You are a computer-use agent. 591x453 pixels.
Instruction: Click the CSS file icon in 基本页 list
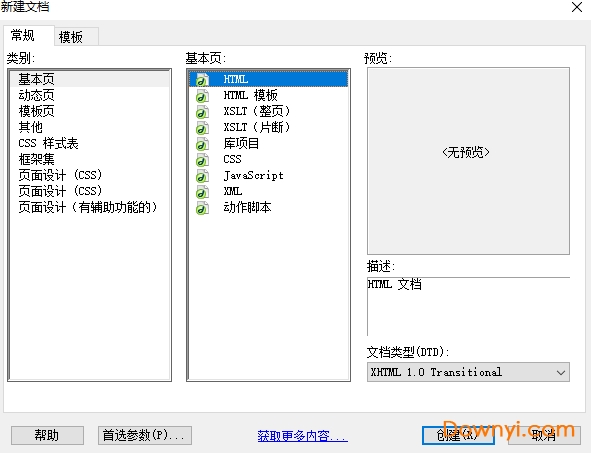pyautogui.click(x=202, y=160)
